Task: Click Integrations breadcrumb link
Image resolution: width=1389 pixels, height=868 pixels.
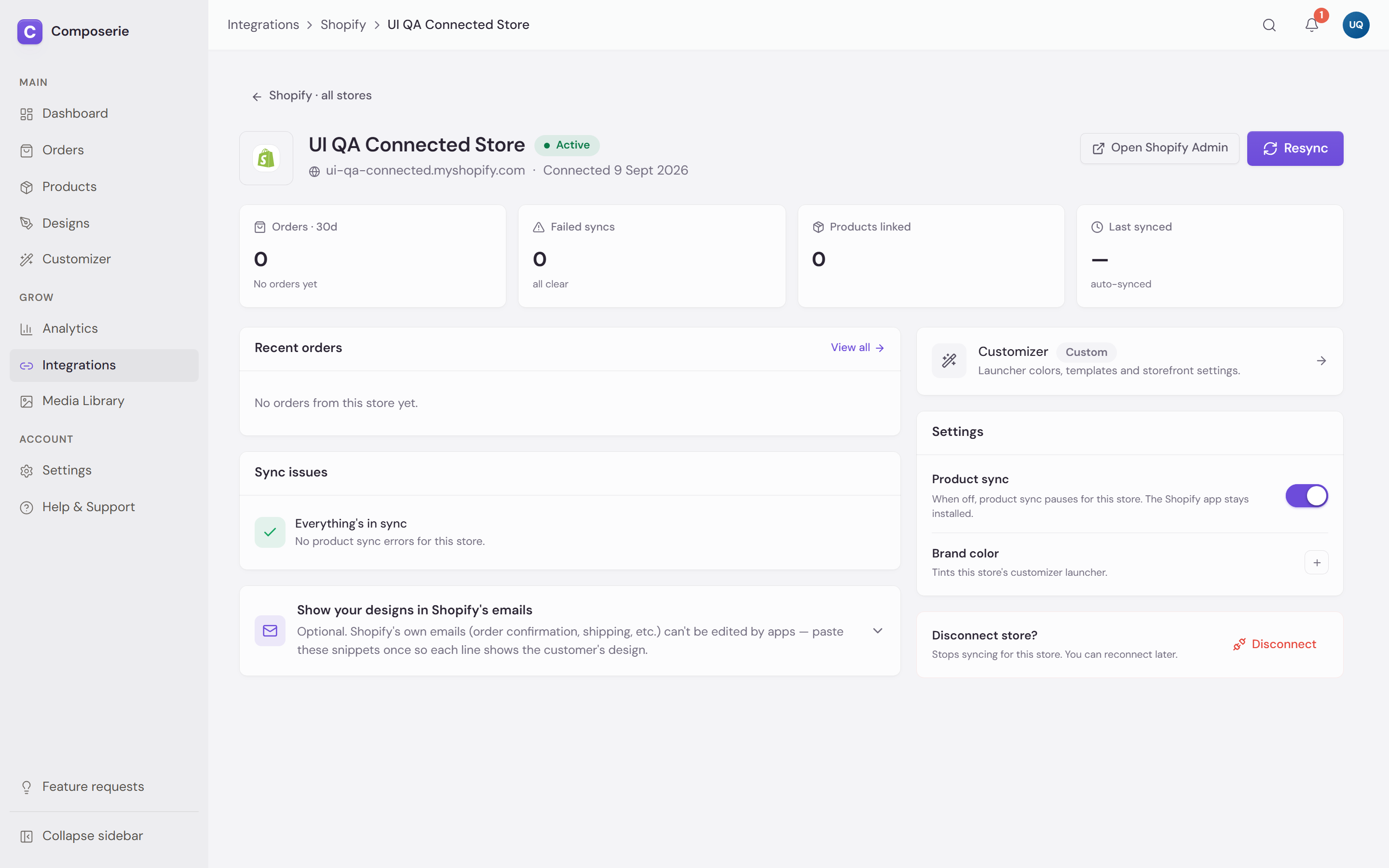Action: [x=263, y=25]
